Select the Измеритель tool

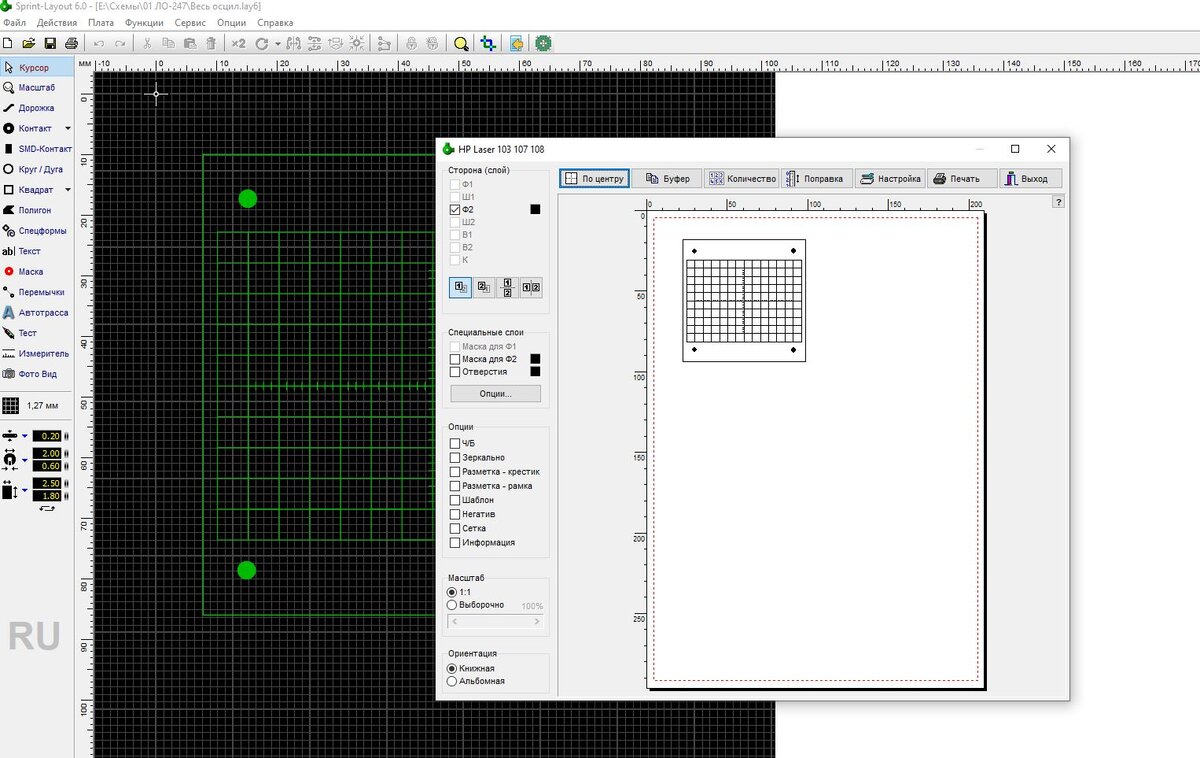pos(37,353)
